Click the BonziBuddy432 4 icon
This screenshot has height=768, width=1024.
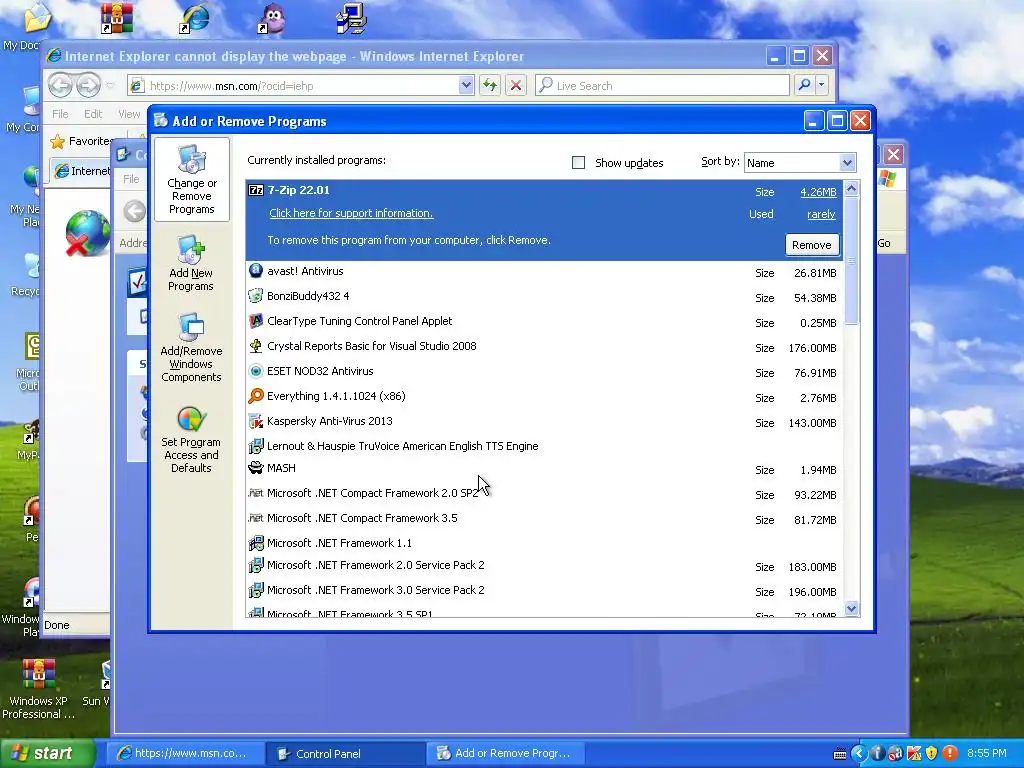[256, 296]
